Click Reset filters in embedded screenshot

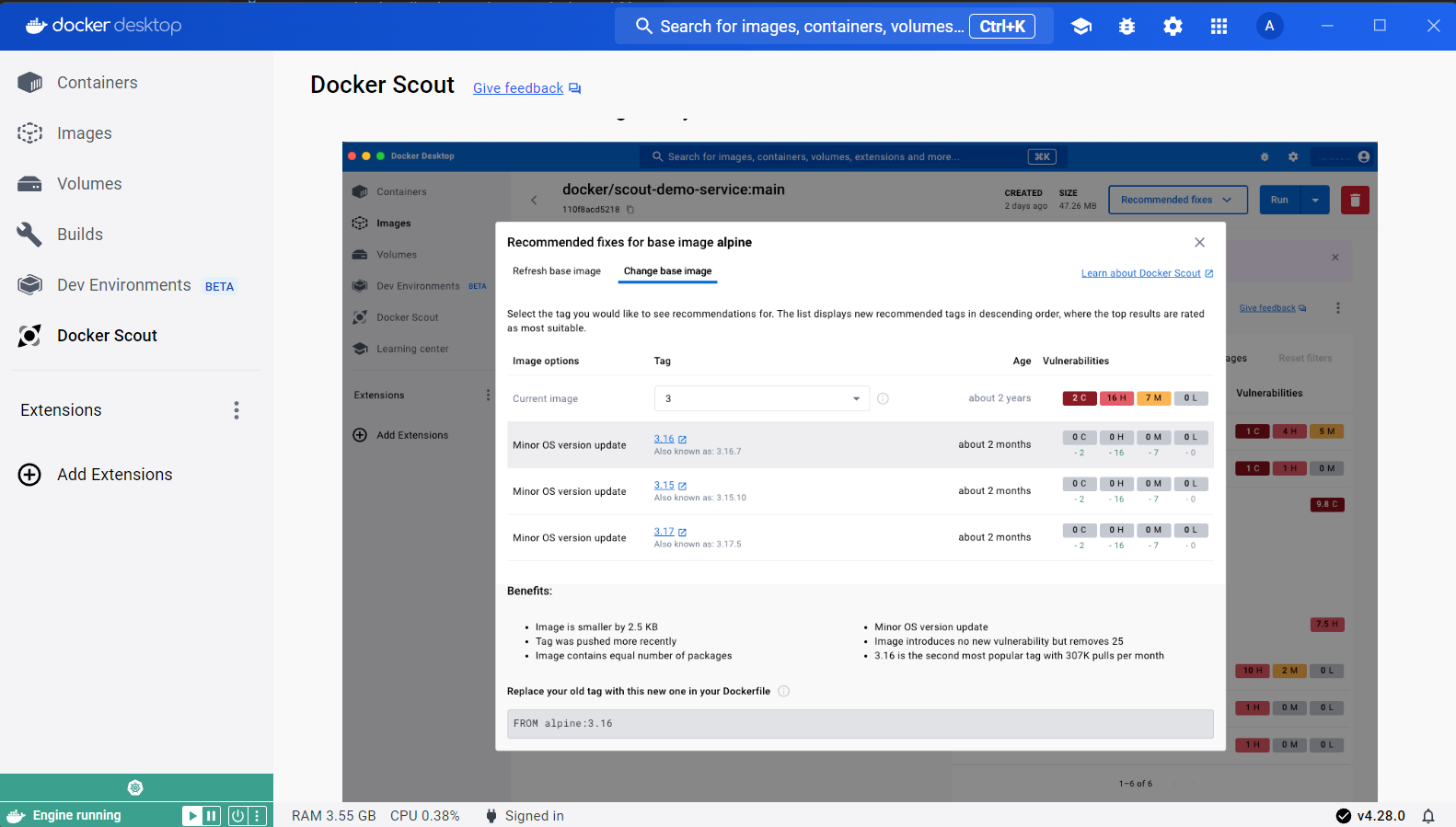point(1305,359)
